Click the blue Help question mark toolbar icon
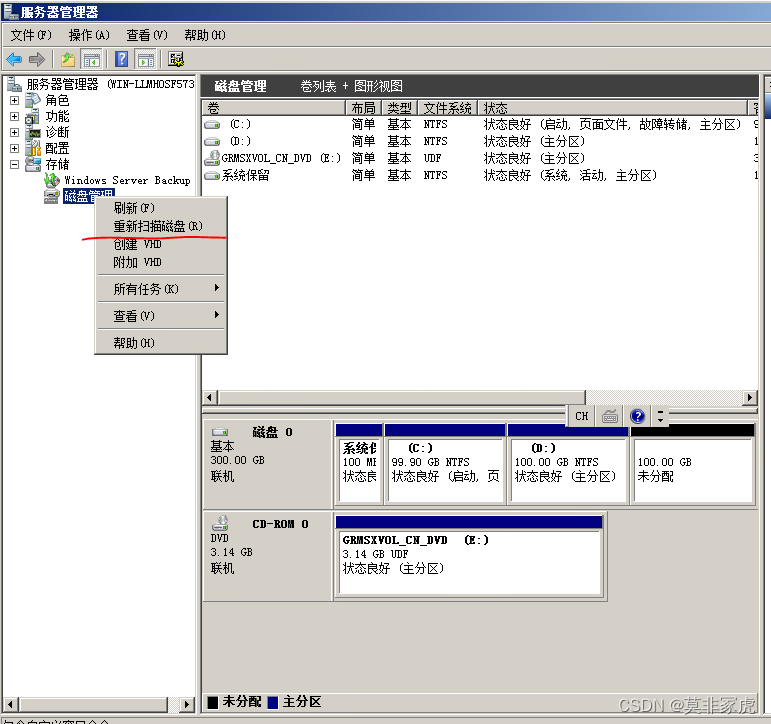771x724 pixels. (x=122, y=60)
